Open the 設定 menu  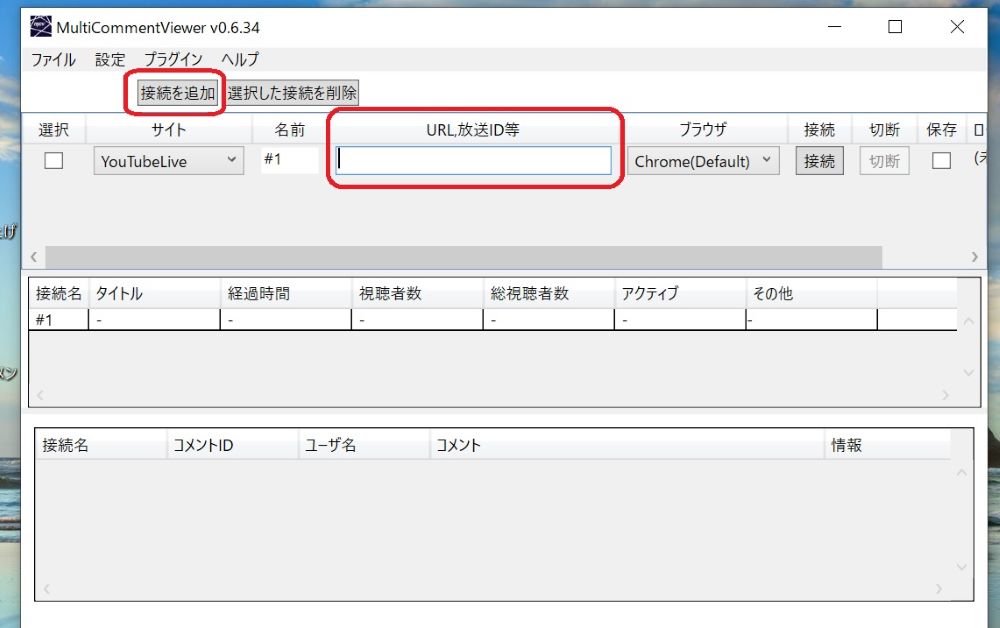click(110, 60)
